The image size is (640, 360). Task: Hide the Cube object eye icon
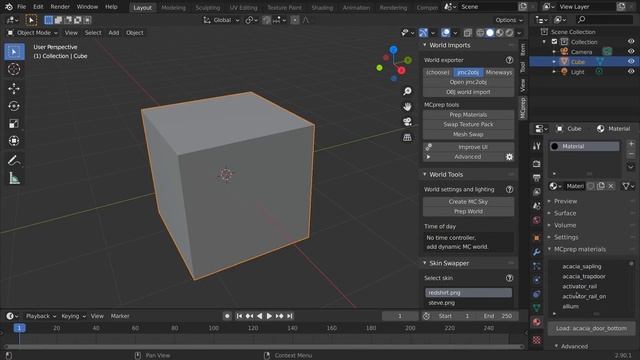coord(631,62)
